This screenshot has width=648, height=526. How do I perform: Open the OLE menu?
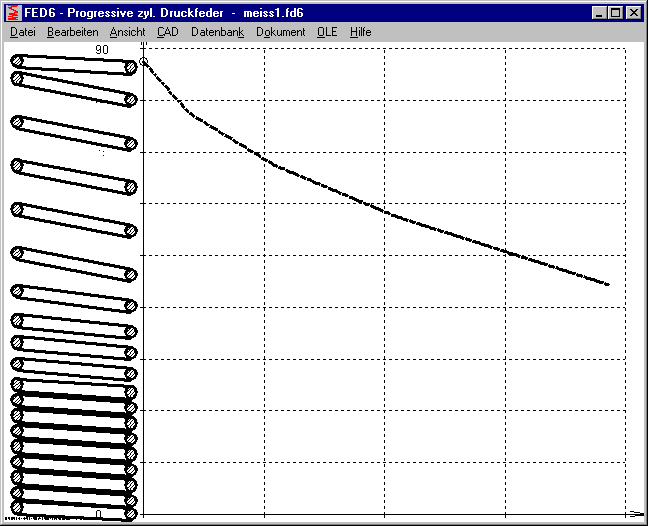click(327, 32)
